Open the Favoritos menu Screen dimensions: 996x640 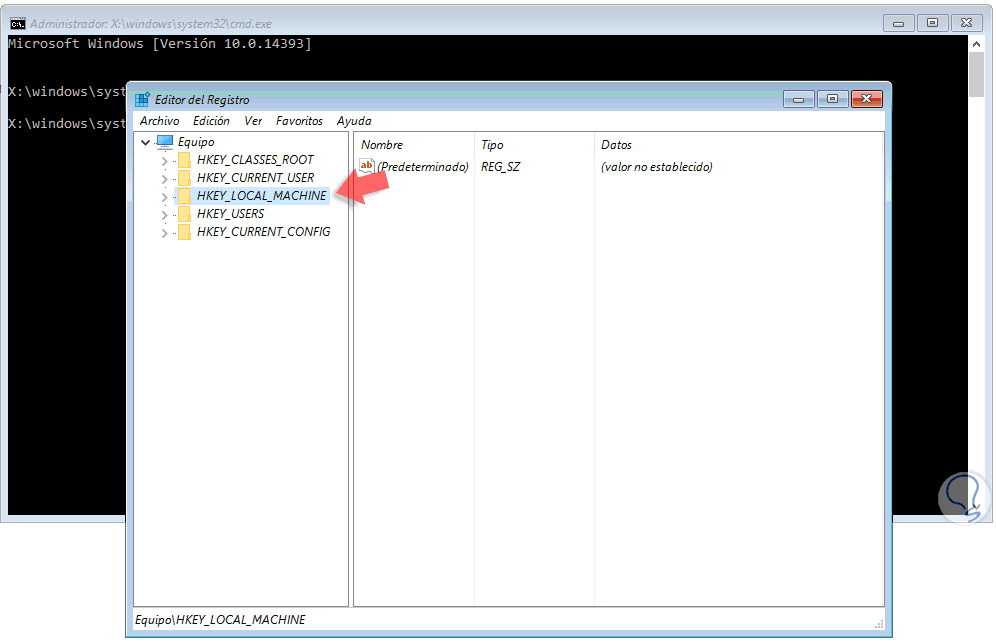[x=299, y=121]
